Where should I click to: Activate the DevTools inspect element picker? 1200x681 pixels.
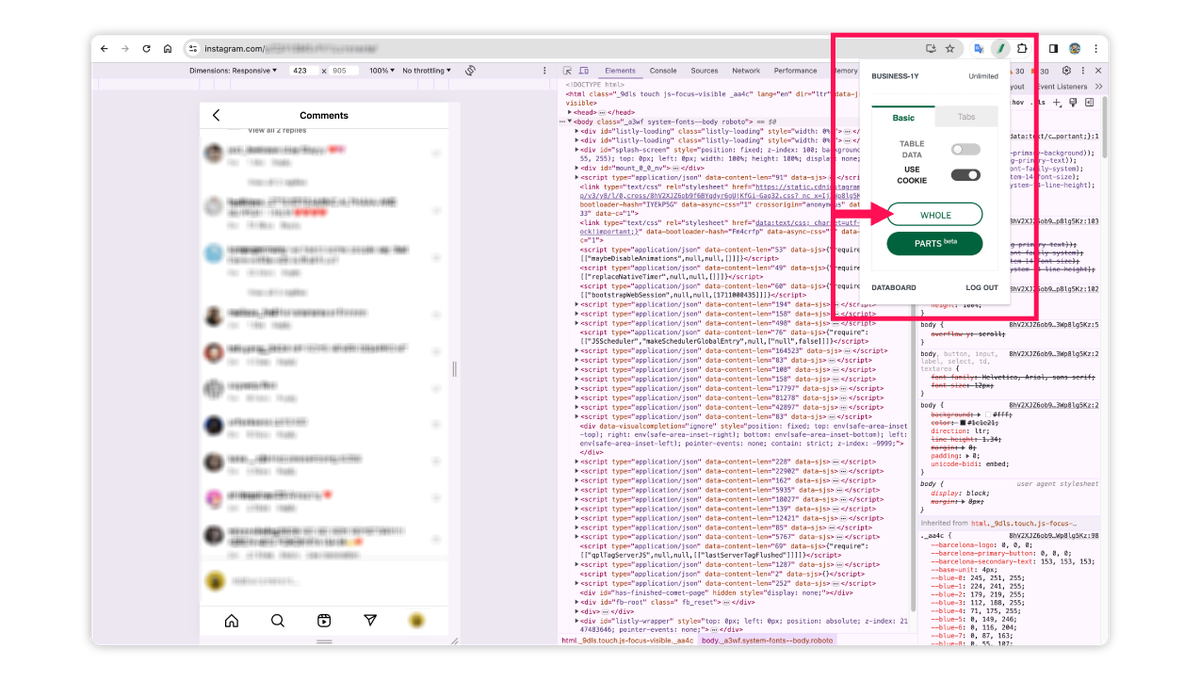pos(568,71)
